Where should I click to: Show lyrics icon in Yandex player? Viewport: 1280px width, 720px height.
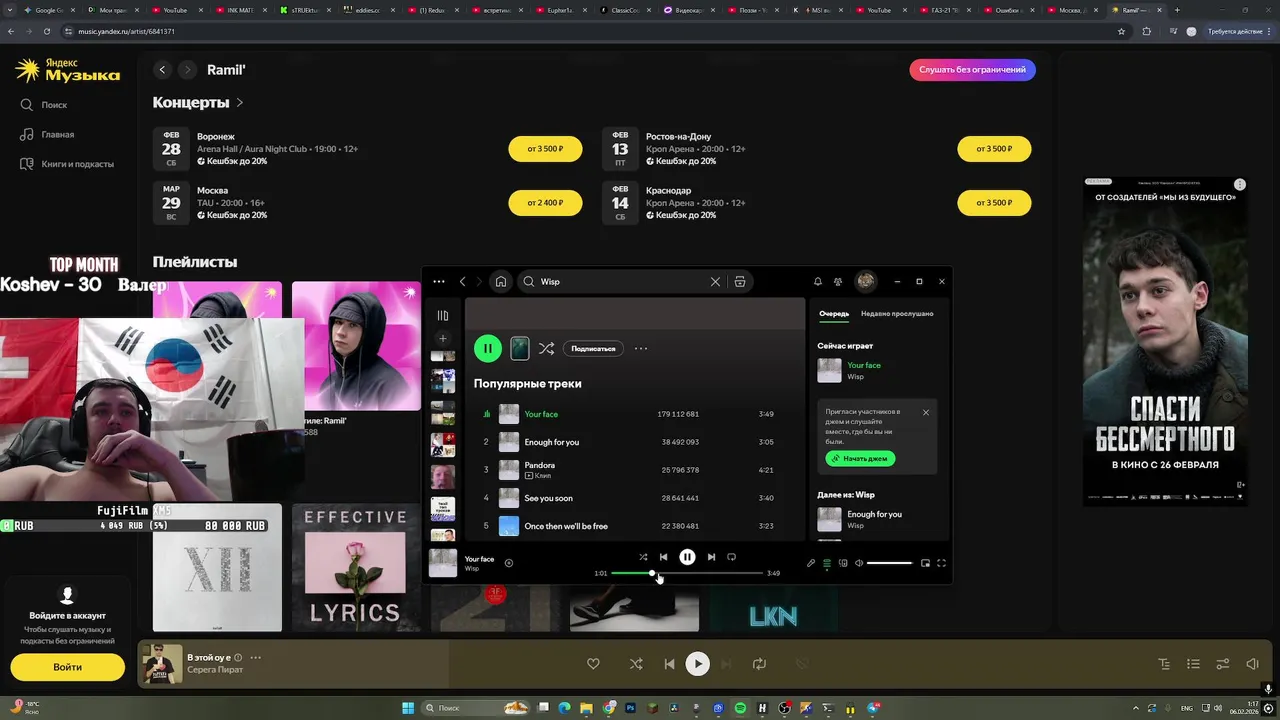[1164, 664]
